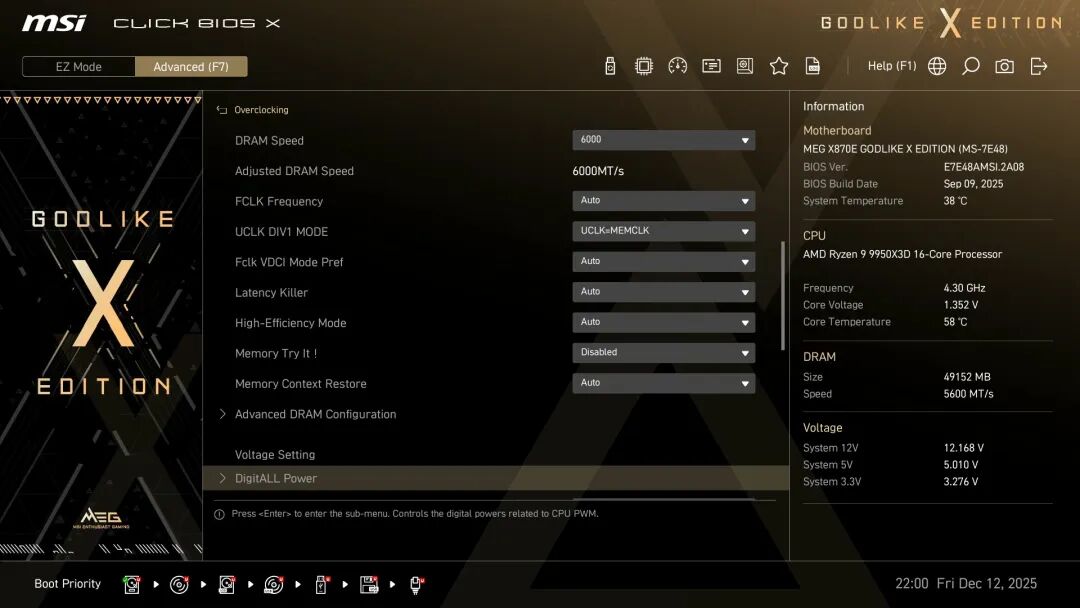This screenshot has width=1080, height=608.
Task: Select first CD/DVD disc boot device icon
Action: tap(179, 585)
